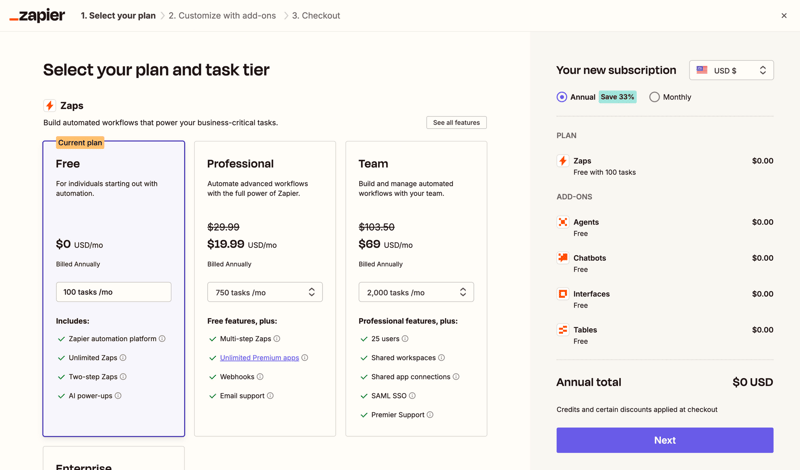
Task: Open info icon next to Two-step Zaps
Action: (x=123, y=377)
